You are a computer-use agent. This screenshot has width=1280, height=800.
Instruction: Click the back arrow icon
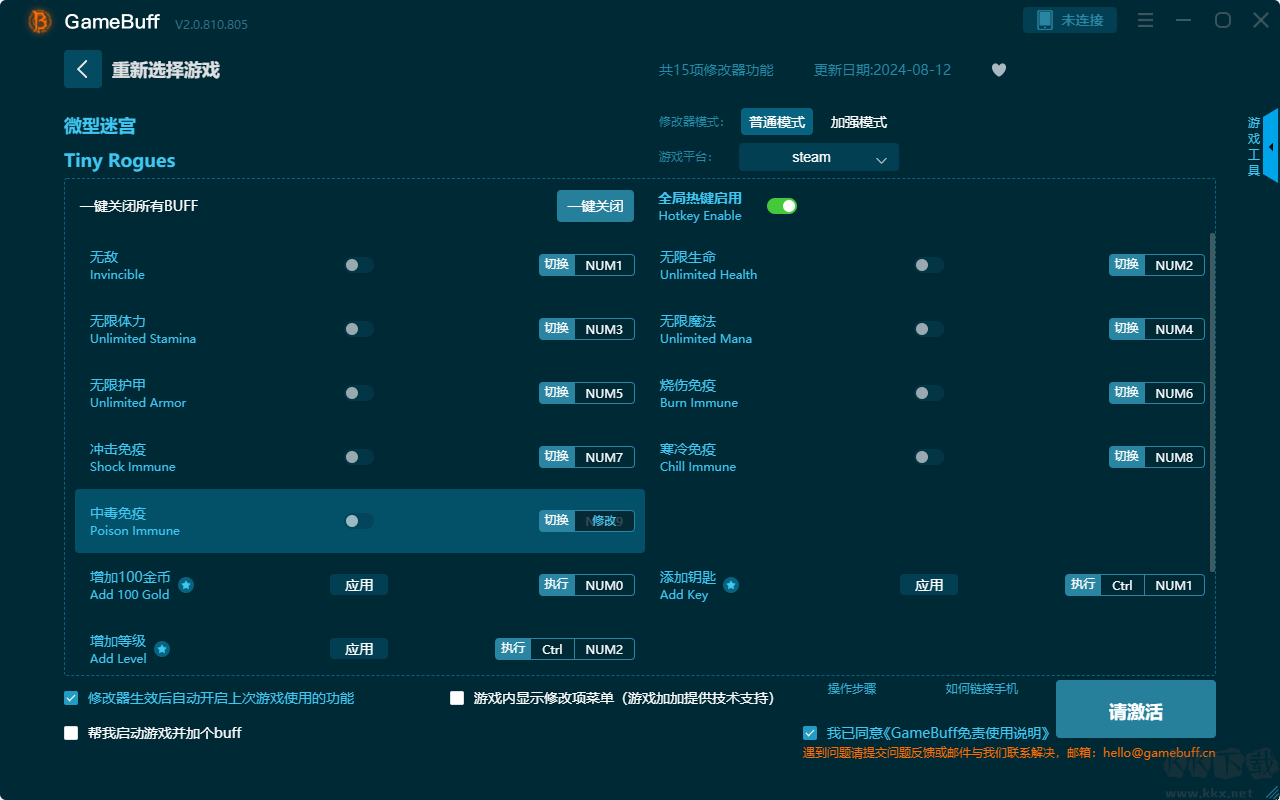tap(83, 69)
